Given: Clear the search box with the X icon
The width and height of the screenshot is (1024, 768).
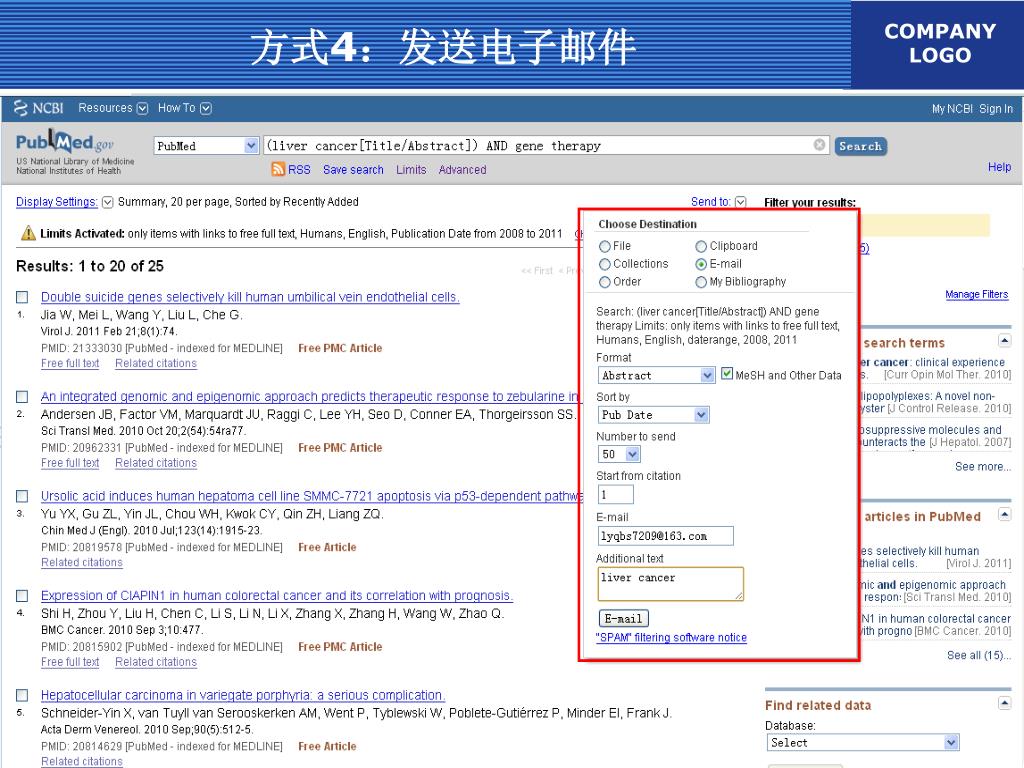Looking at the screenshot, I should point(819,145).
